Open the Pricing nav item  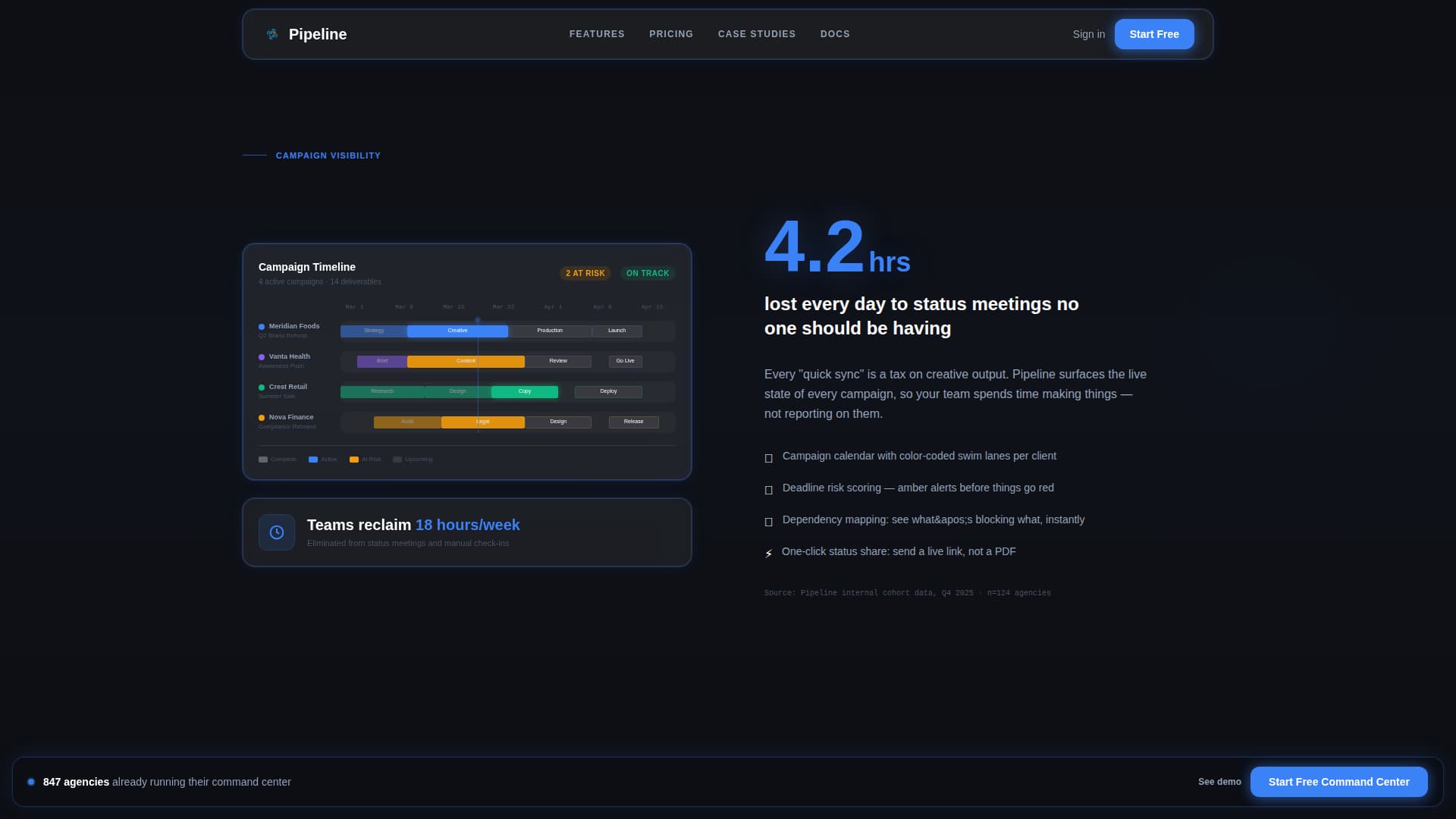coord(671,34)
